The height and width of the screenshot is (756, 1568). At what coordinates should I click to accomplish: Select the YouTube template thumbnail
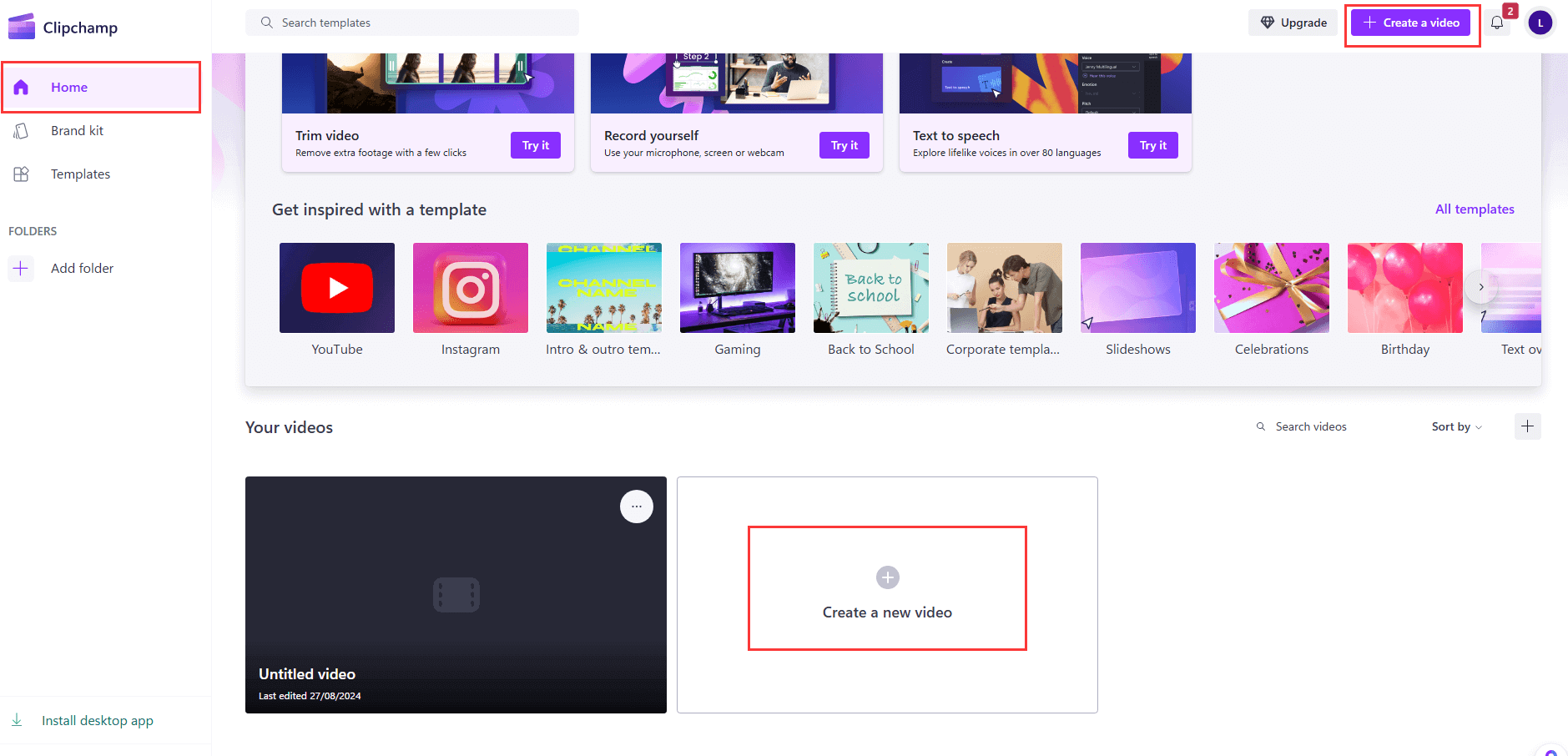tap(337, 288)
